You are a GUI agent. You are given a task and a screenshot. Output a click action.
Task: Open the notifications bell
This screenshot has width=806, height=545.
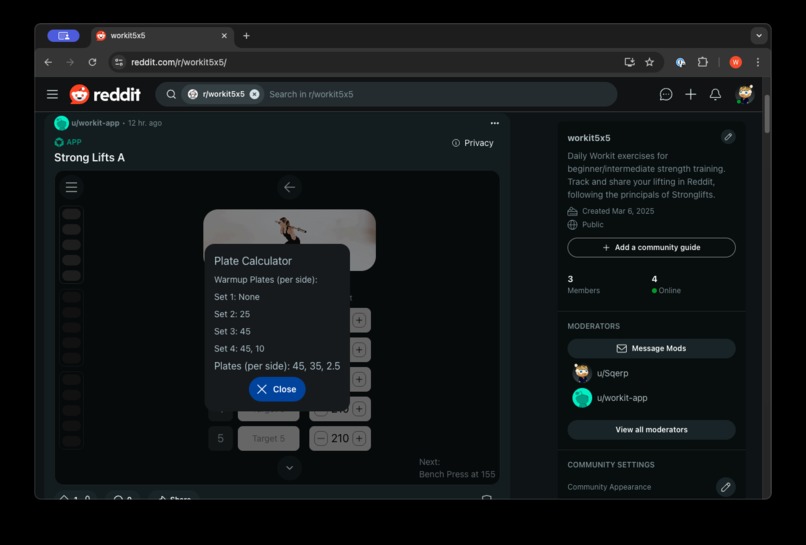pyautogui.click(x=715, y=94)
